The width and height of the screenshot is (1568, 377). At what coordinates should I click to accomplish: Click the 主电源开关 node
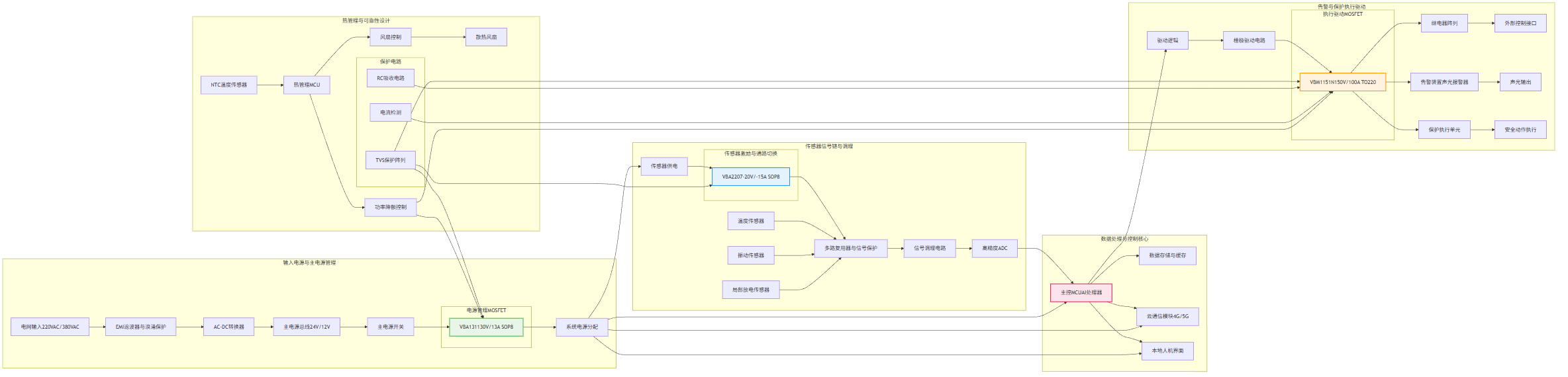391,327
